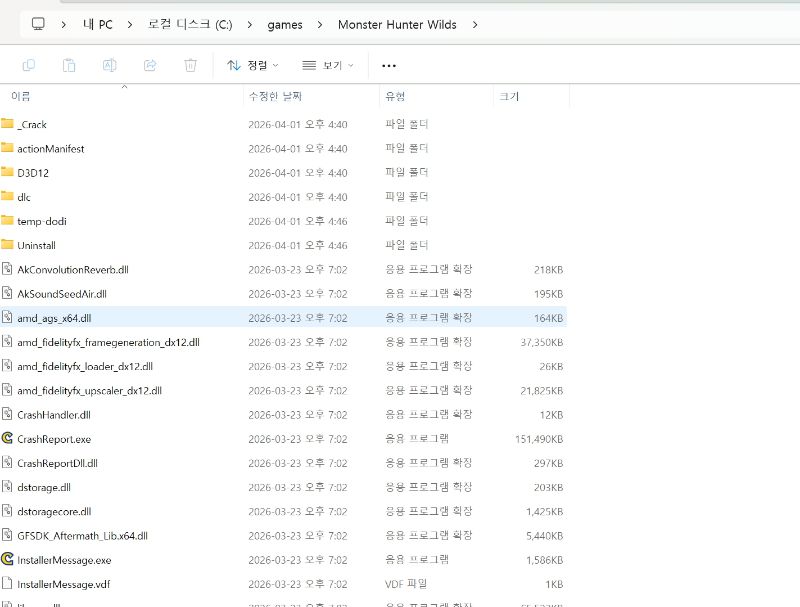Click the Delete trash can icon
Image resolution: width=800 pixels, height=607 pixels.
coord(190,65)
